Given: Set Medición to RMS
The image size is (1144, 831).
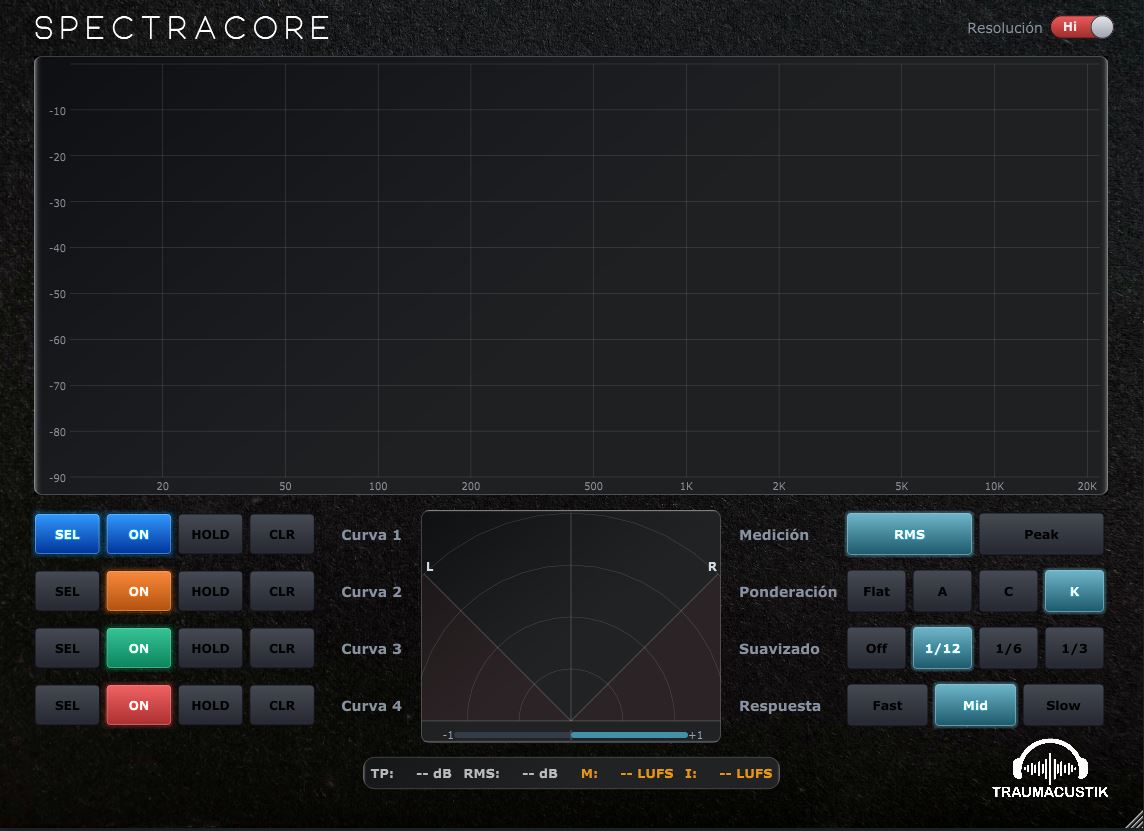Looking at the screenshot, I should pyautogui.click(x=909, y=534).
